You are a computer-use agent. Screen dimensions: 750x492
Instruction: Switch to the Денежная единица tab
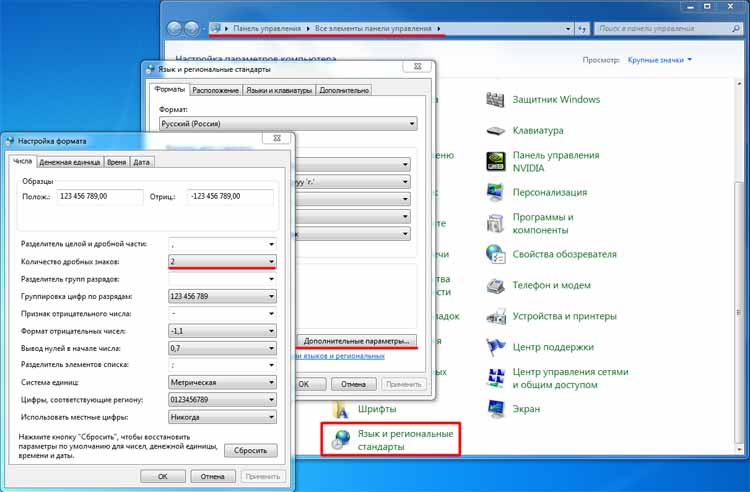(x=70, y=162)
